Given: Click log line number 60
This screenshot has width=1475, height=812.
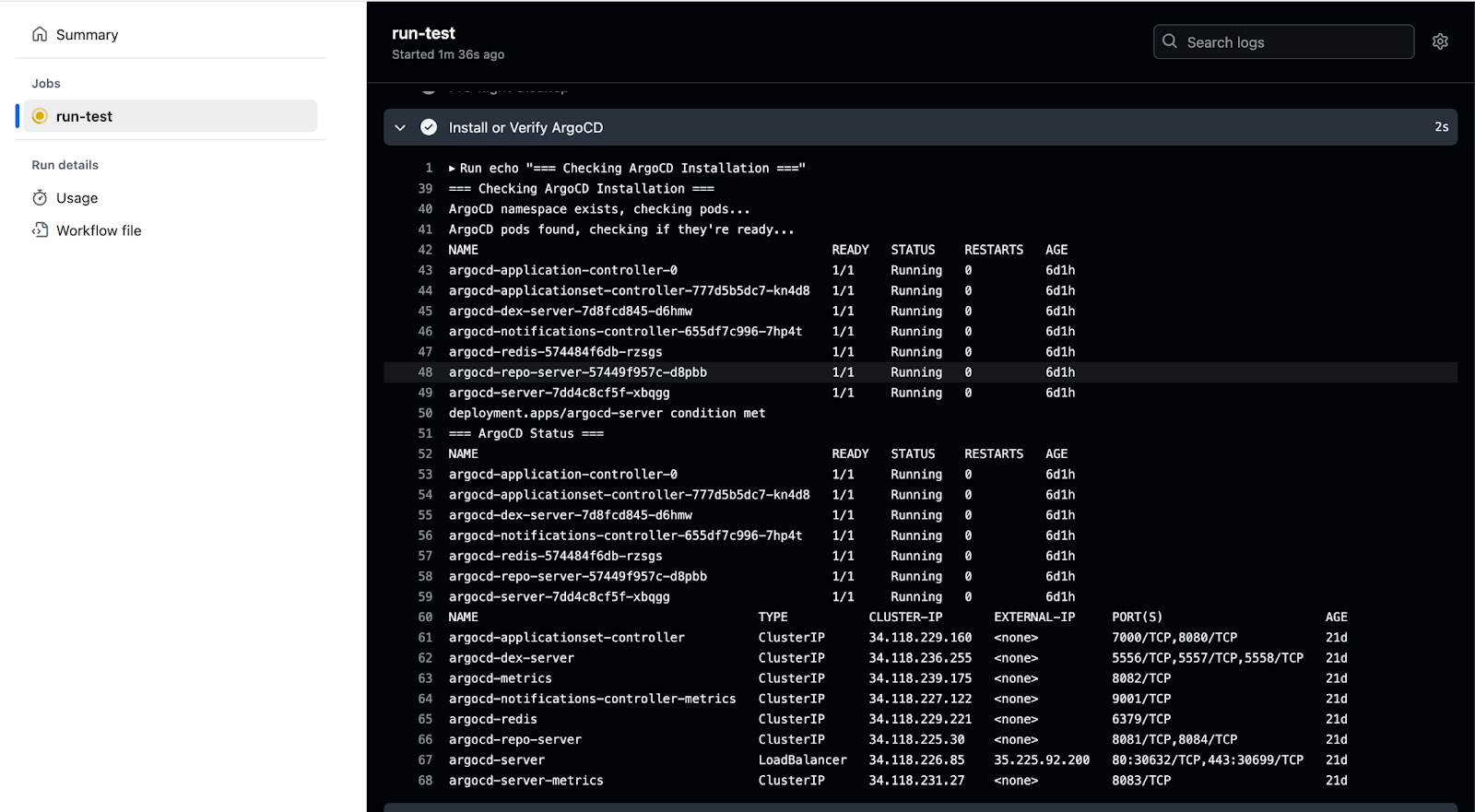Looking at the screenshot, I should pyautogui.click(x=425, y=618).
